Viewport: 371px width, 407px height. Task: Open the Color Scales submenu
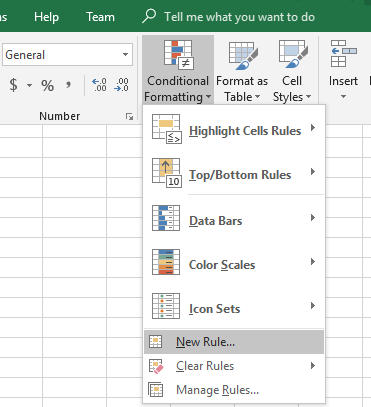pos(234,263)
